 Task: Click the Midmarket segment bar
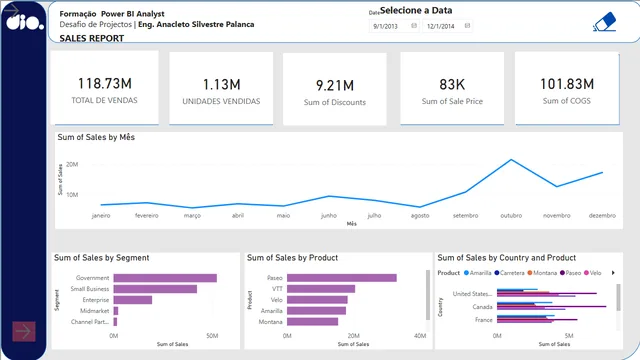click(116, 311)
